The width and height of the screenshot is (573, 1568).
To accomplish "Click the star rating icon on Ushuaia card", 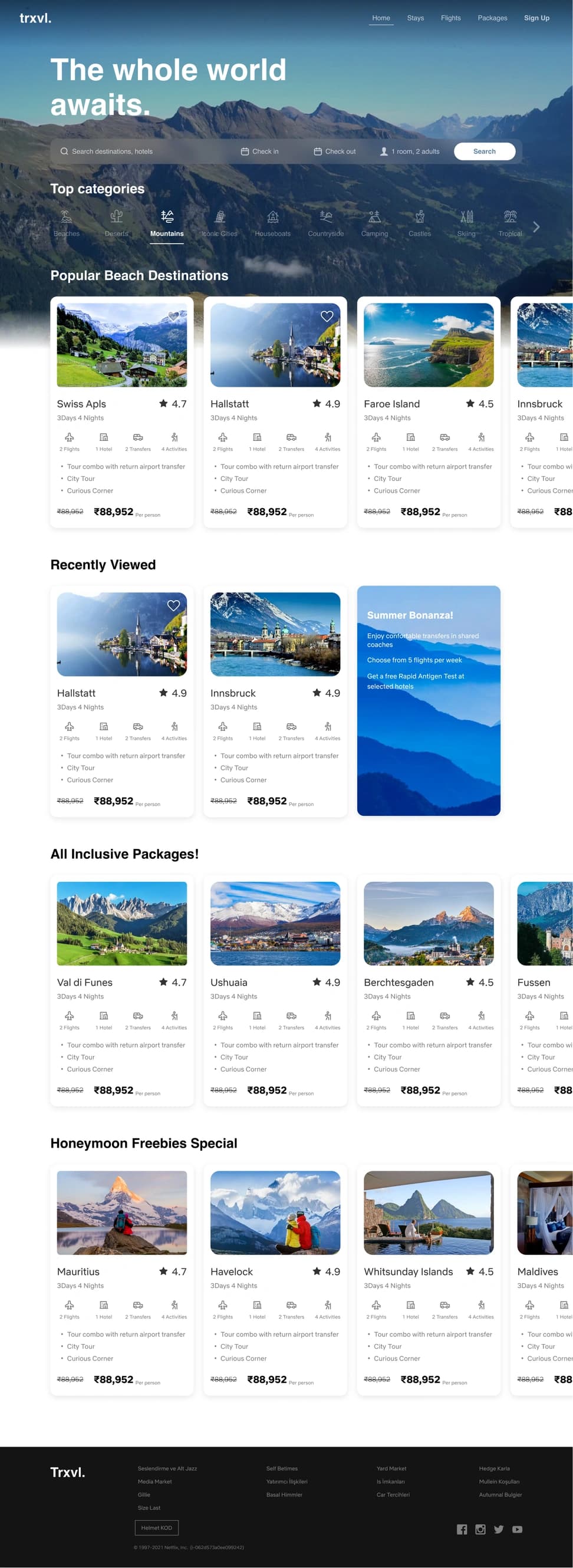I will click(317, 982).
